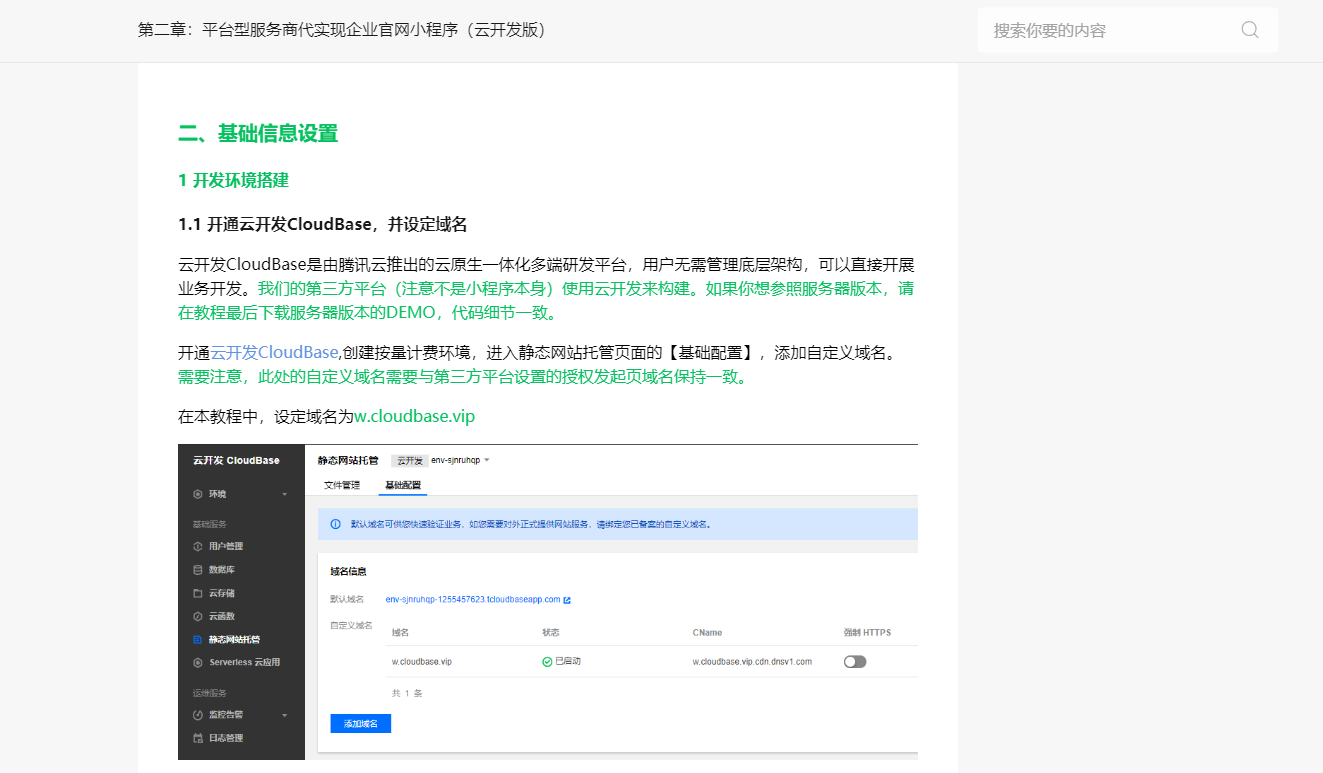Click the green w.cloudbase.vip domain after 设定域名为
Screen dimensions: 1323x773
coord(415,416)
